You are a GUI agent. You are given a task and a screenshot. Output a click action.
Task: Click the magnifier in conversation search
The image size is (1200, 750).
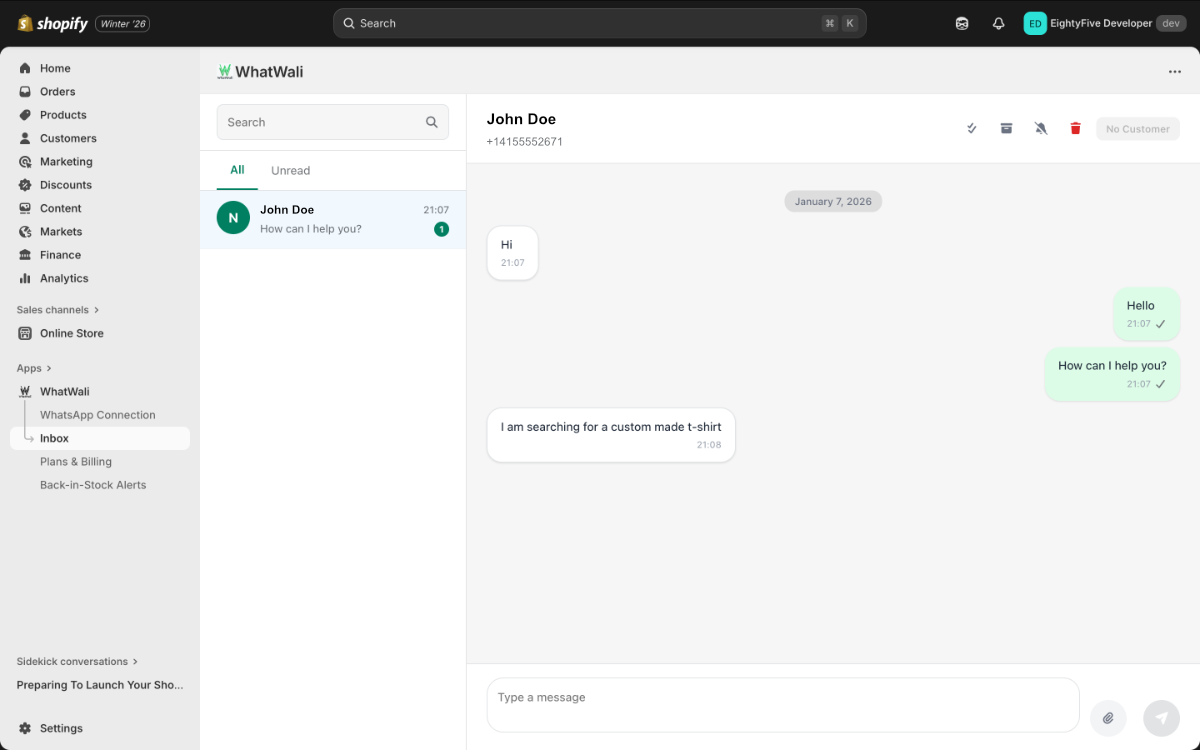432,122
